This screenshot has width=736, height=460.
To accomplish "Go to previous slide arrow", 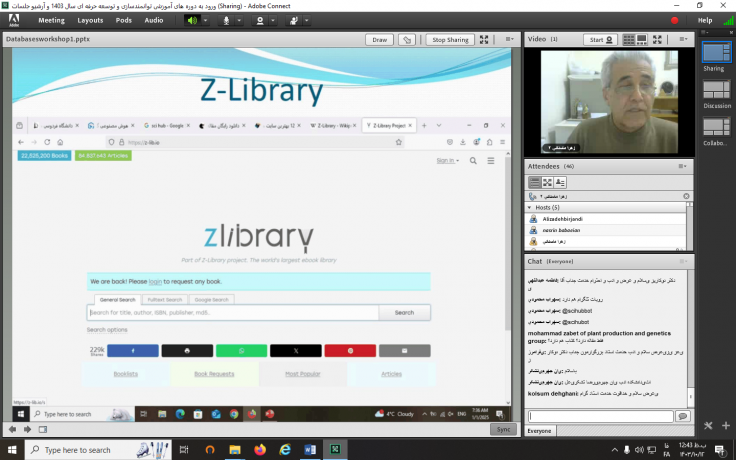I will point(12,429).
